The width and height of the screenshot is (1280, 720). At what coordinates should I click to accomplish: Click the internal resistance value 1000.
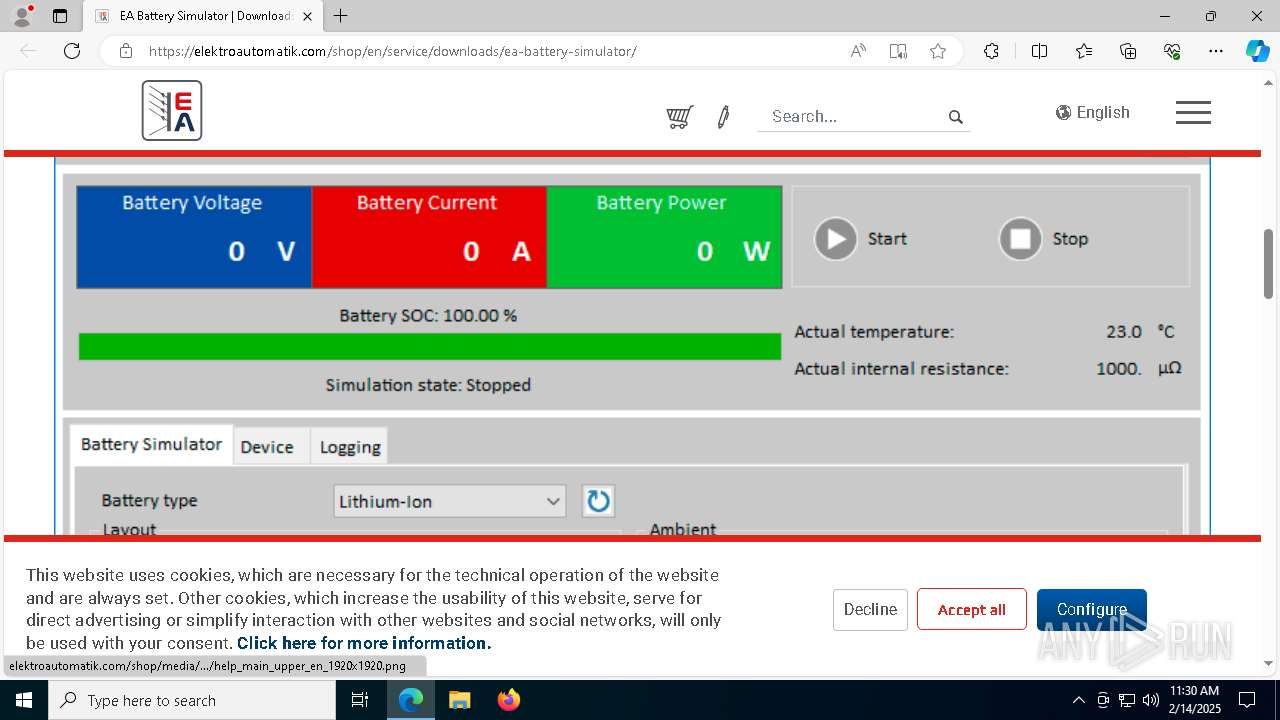(1119, 368)
